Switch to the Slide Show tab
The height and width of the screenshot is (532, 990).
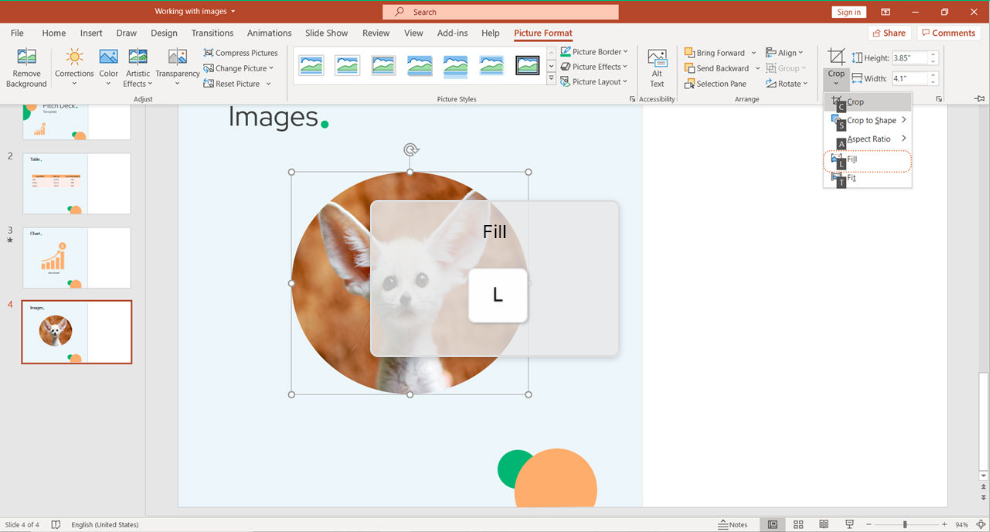pos(326,33)
